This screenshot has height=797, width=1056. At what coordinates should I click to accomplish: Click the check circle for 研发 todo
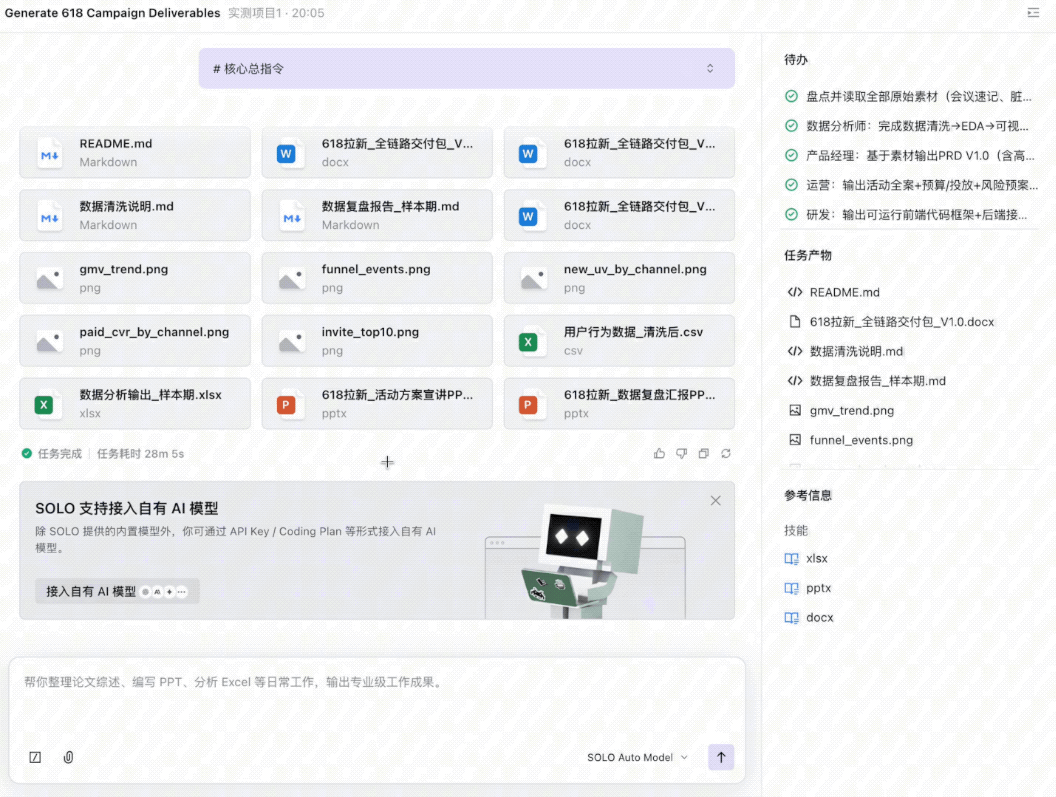tap(791, 215)
